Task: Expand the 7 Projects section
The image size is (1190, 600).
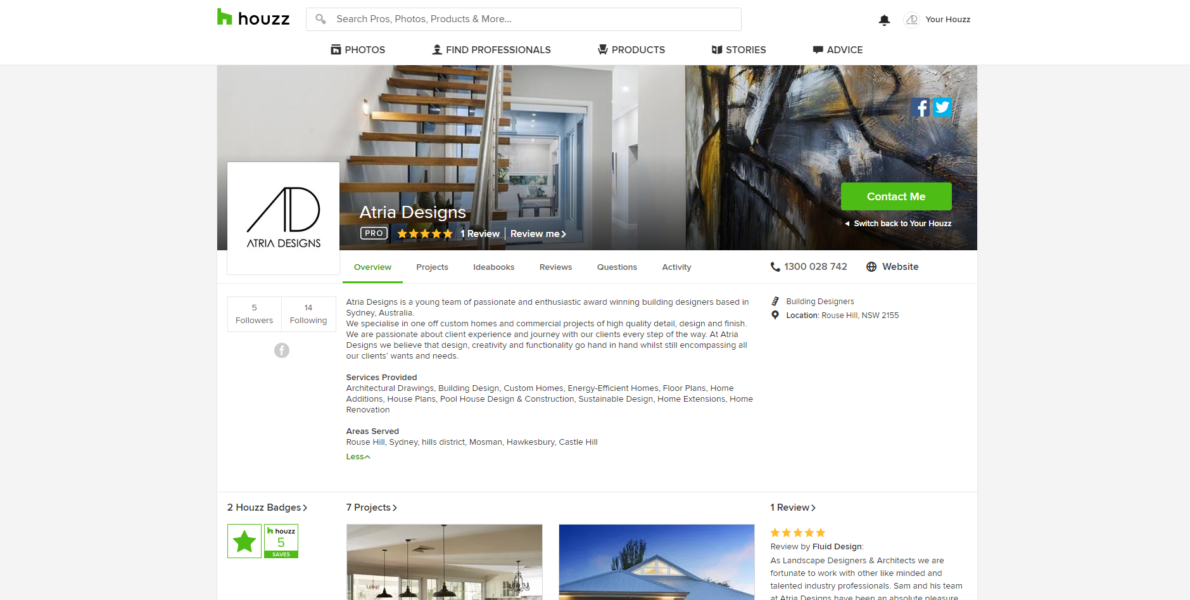Action: (372, 507)
